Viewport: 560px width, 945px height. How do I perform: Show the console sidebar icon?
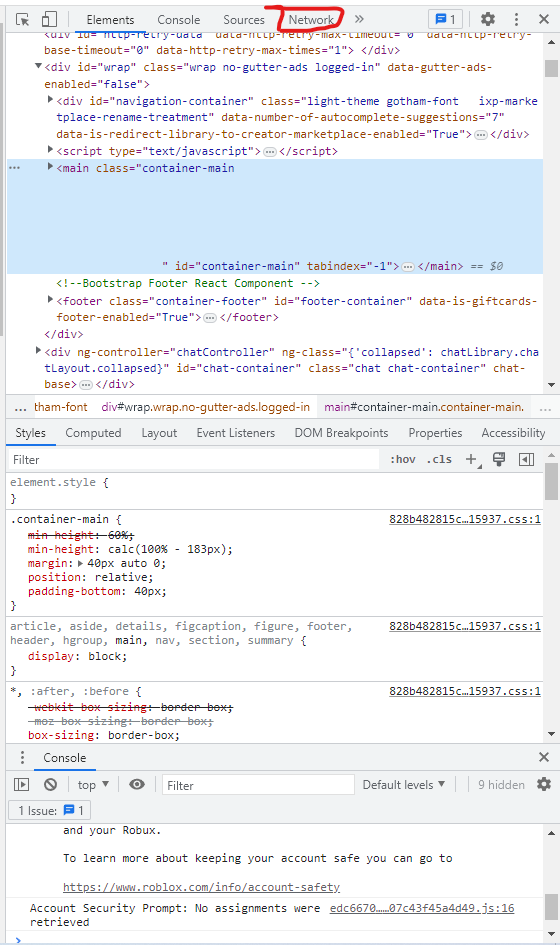pyautogui.click(x=22, y=785)
